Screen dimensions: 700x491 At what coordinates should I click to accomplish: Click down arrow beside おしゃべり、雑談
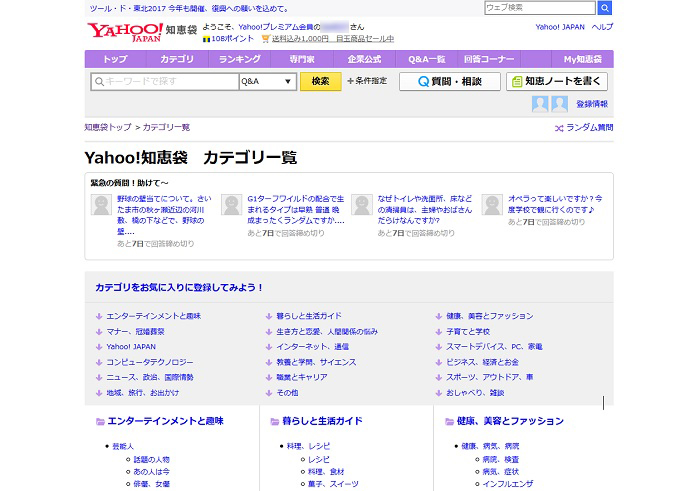(439, 393)
